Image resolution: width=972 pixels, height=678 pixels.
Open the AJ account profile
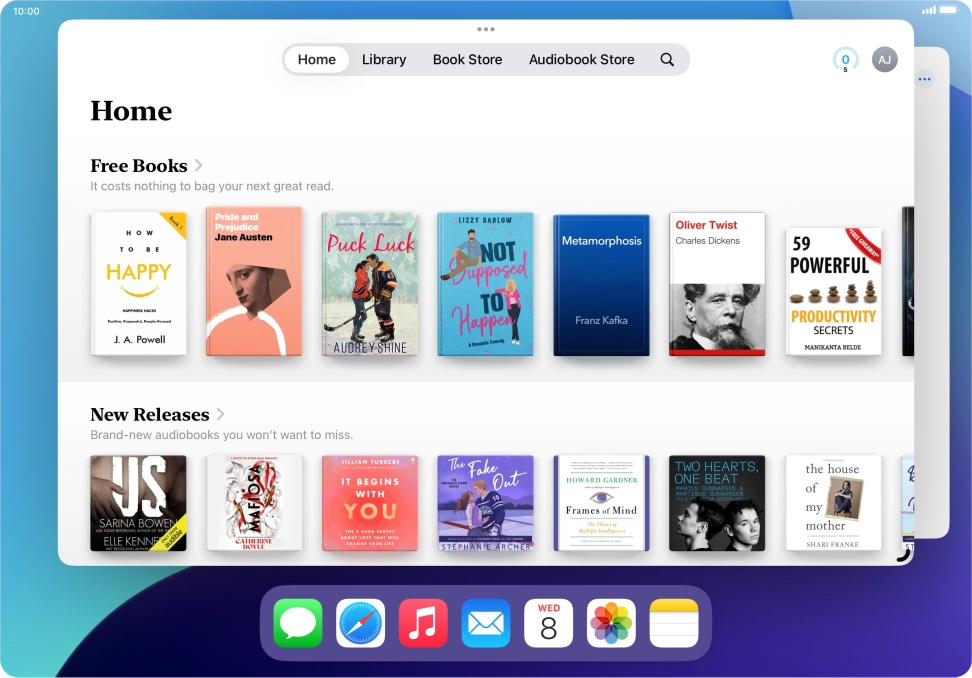[884, 59]
